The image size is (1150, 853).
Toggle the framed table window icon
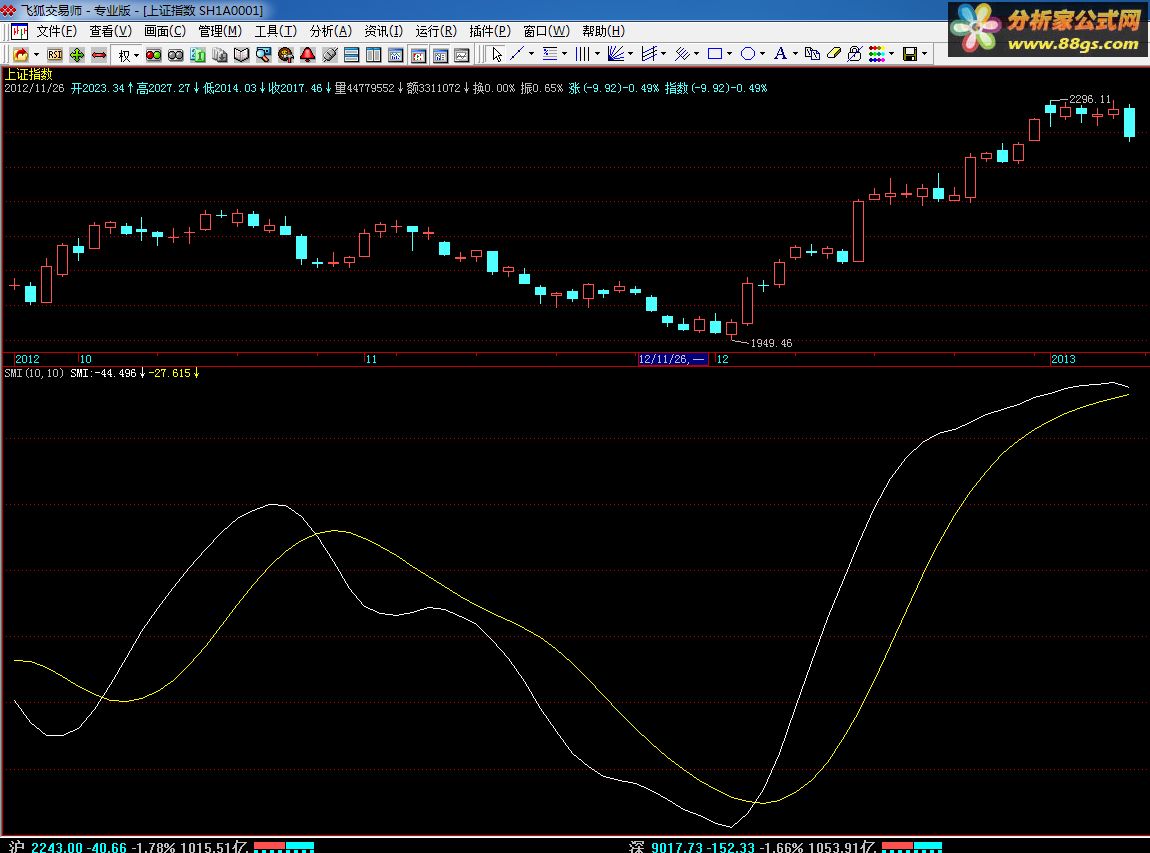point(440,54)
